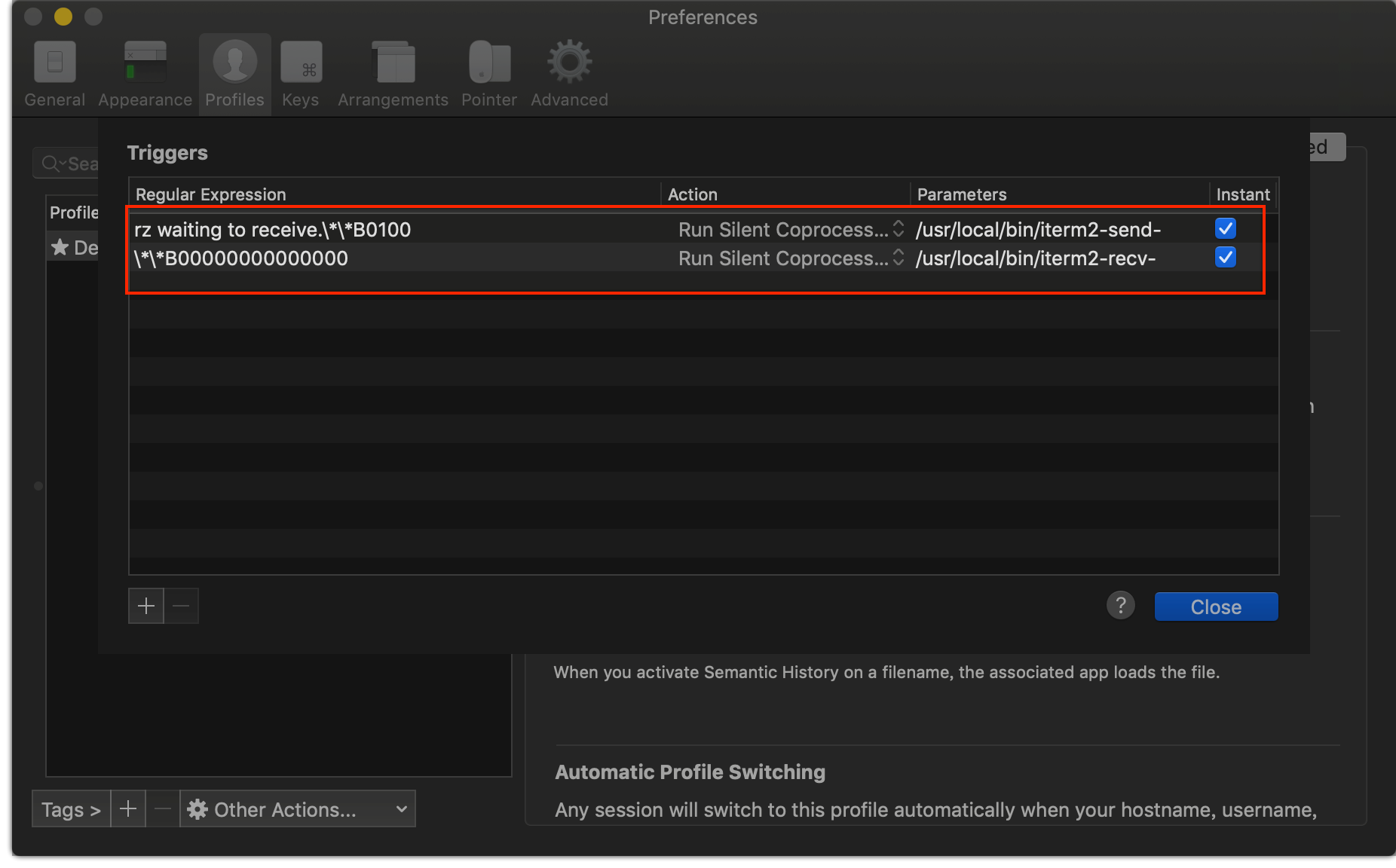Add a new trigger with plus button
This screenshot has width=1396, height=868.
point(146,606)
